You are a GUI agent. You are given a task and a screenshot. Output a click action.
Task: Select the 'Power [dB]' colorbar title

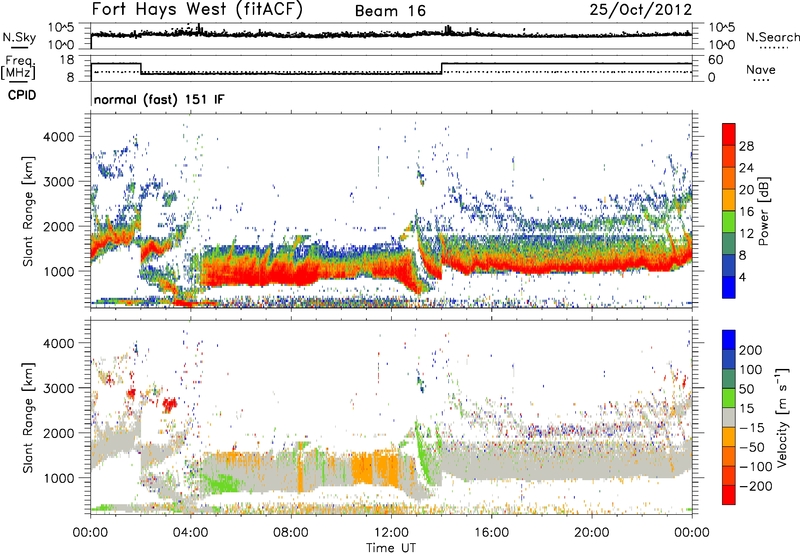coord(764,211)
